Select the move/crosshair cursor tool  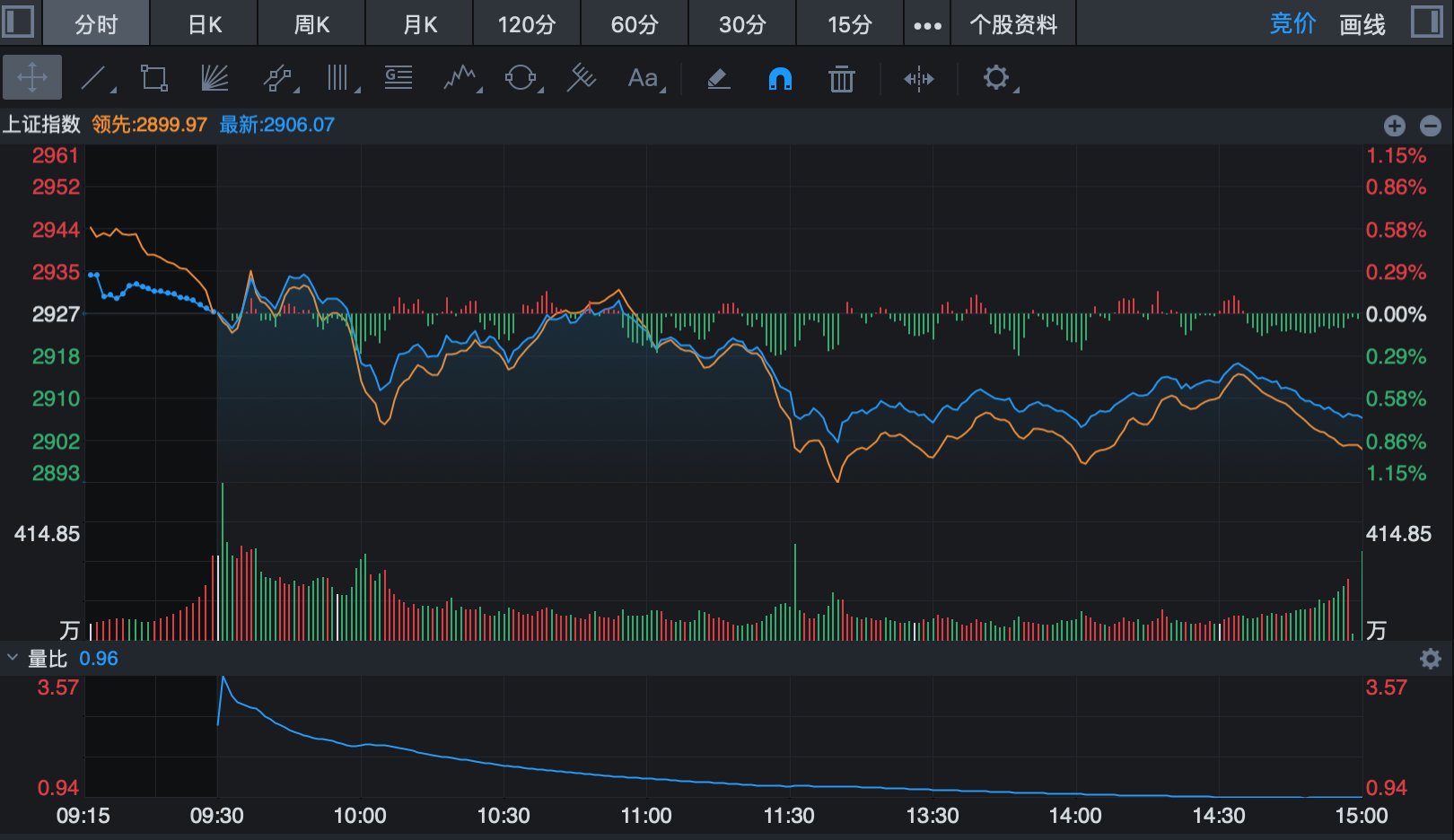[32, 77]
